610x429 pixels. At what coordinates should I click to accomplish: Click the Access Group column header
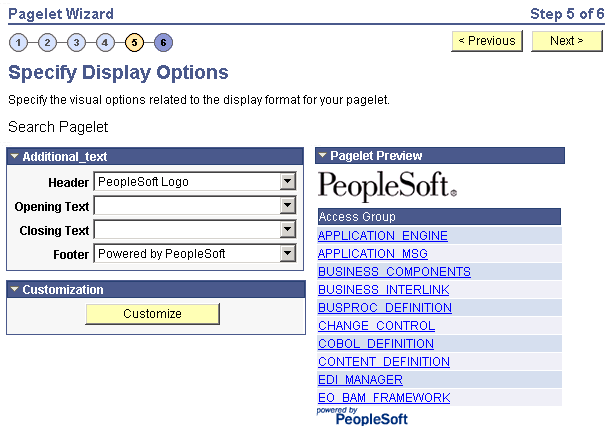coord(439,217)
